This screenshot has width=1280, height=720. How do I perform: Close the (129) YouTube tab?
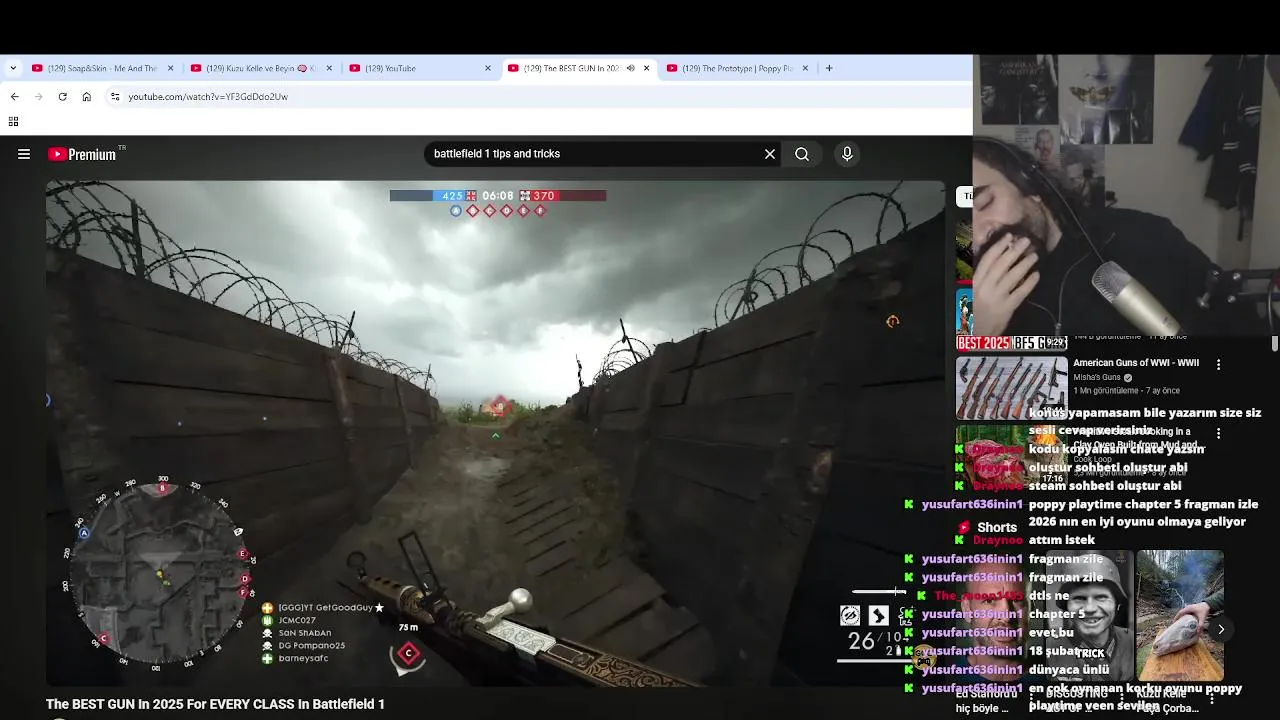pos(488,68)
